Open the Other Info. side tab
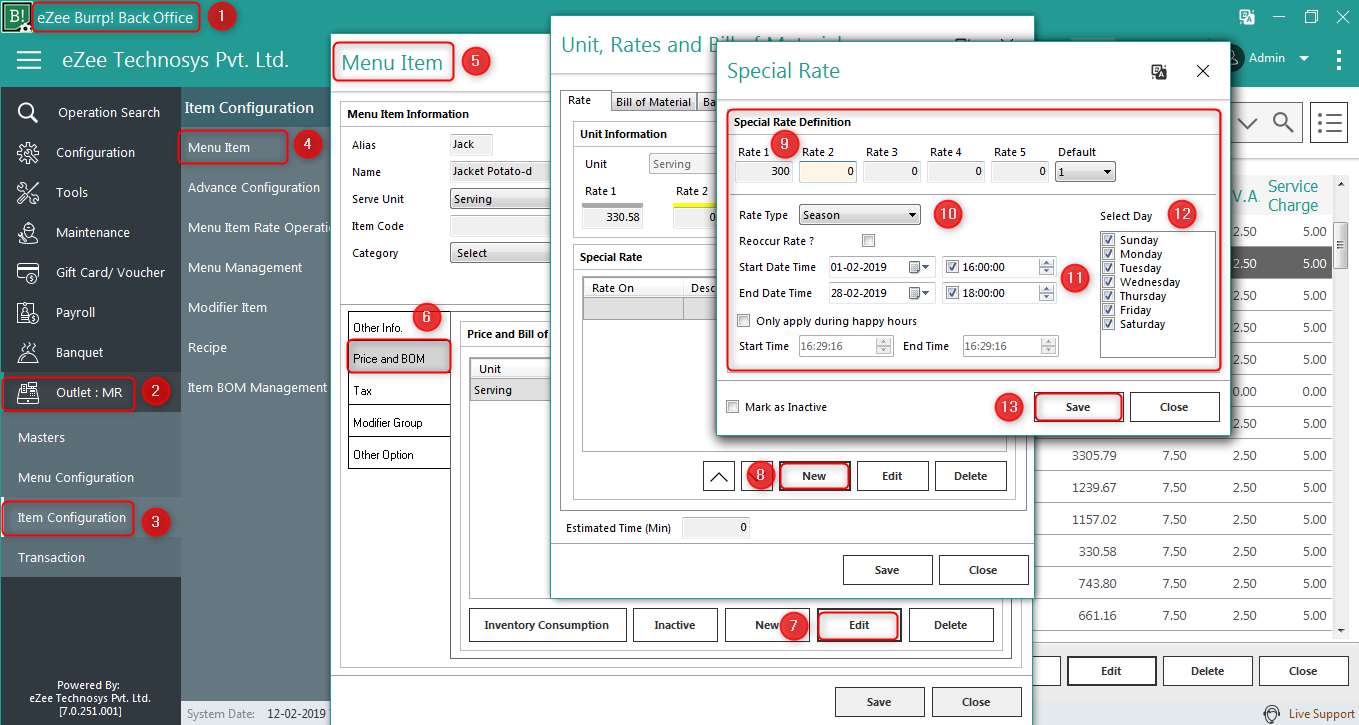 tap(399, 327)
